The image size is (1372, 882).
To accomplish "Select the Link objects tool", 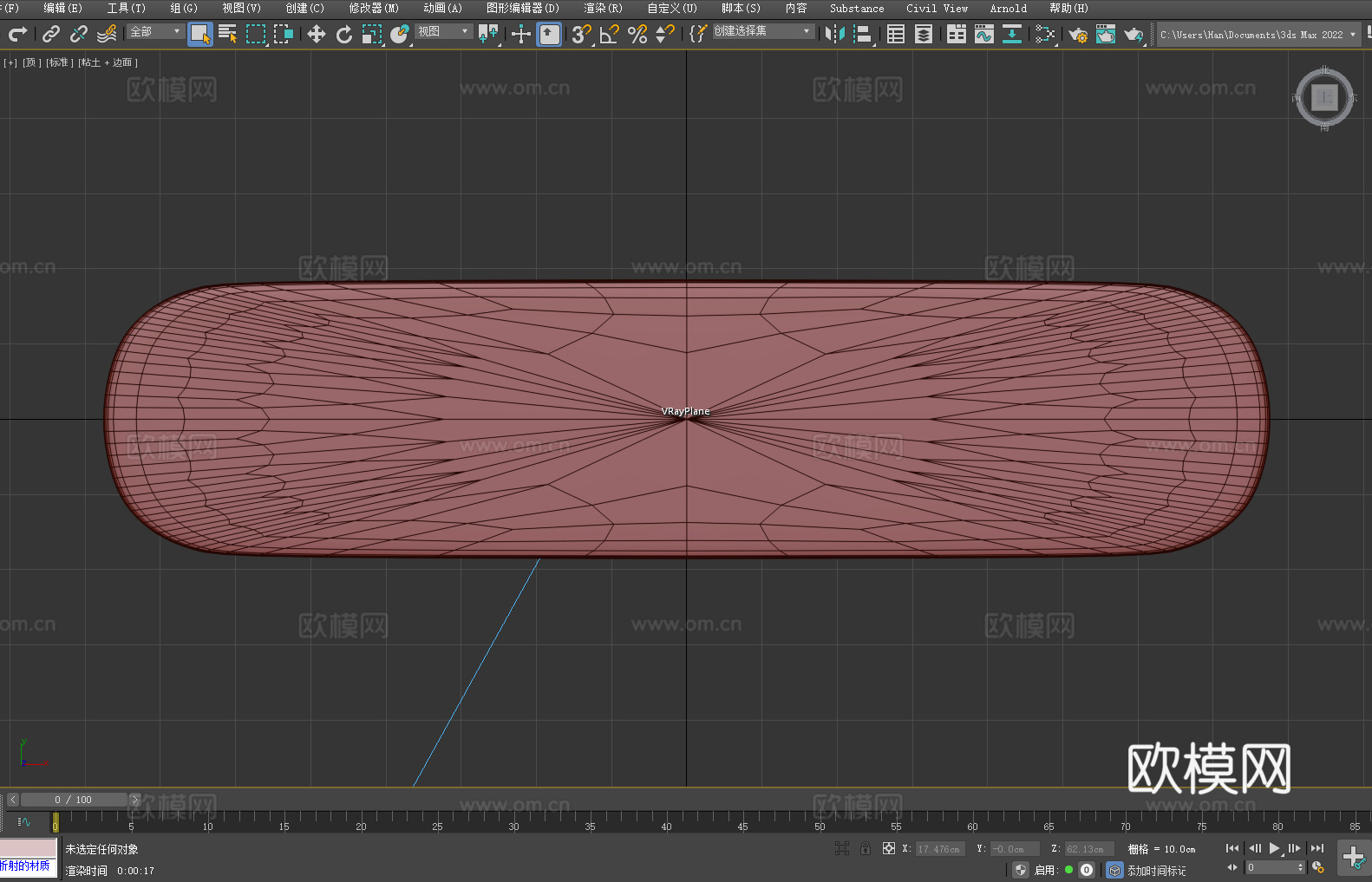I will (x=51, y=34).
